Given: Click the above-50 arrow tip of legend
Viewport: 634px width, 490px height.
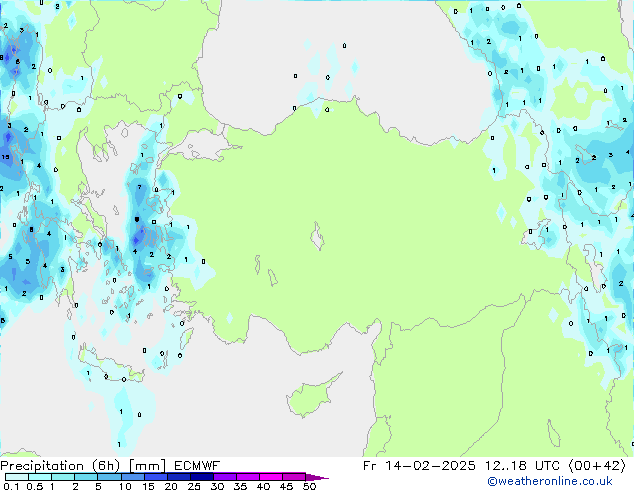Looking at the screenshot, I should [x=317, y=477].
